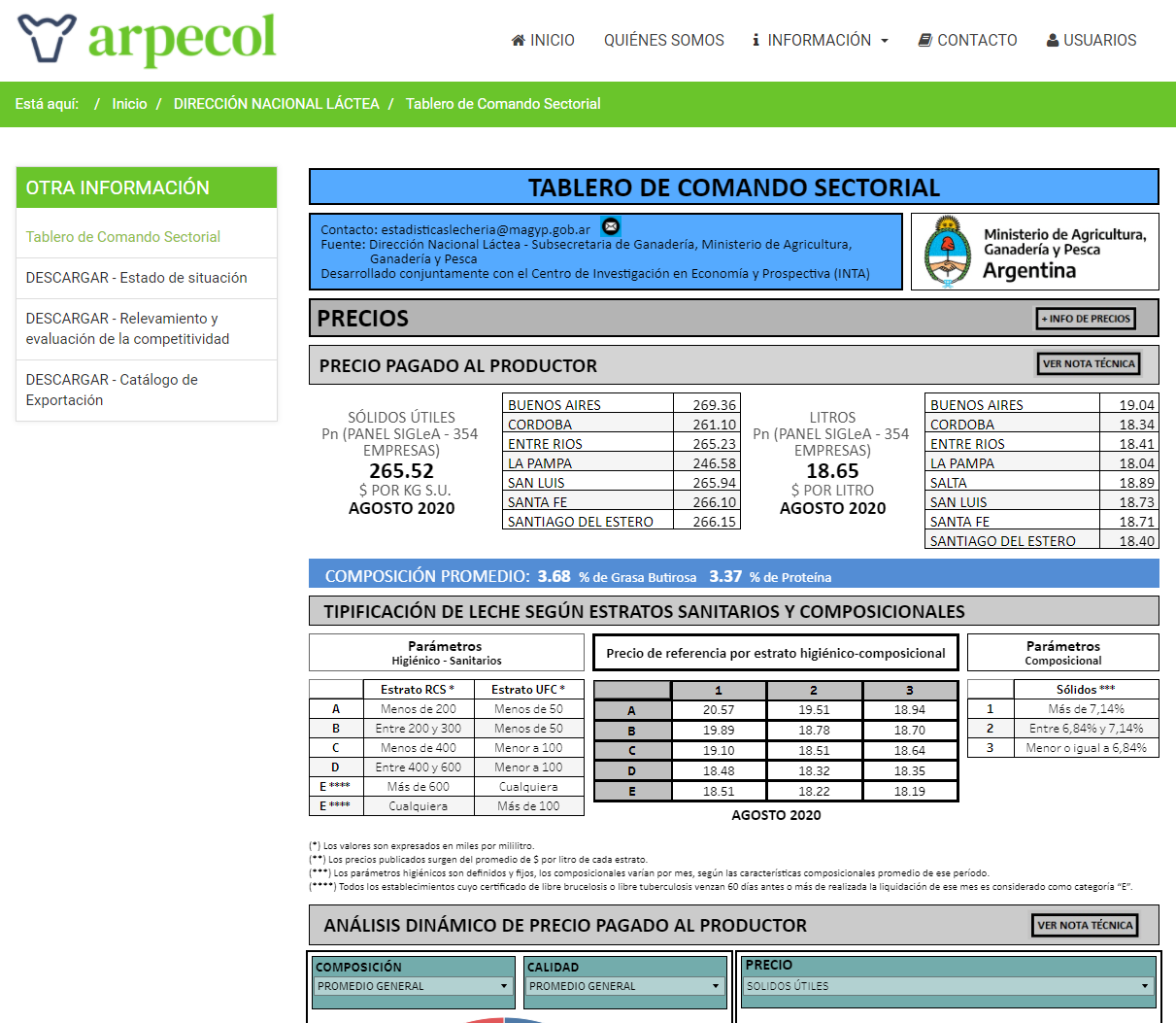Screen dimensions: 1176x1023
Task: Click BUENOS AIRES value 269.36 in solids table
Action: coord(715,405)
